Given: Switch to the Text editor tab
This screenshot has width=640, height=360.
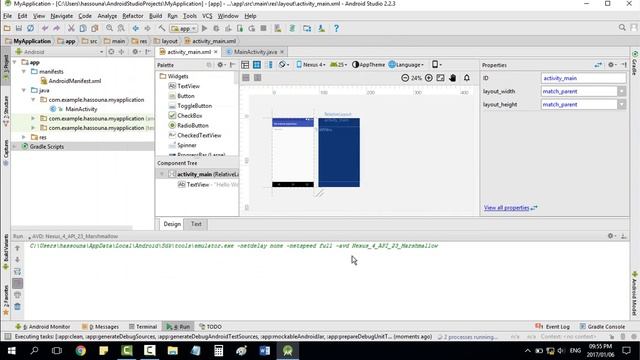Looking at the screenshot, I should coord(196,224).
